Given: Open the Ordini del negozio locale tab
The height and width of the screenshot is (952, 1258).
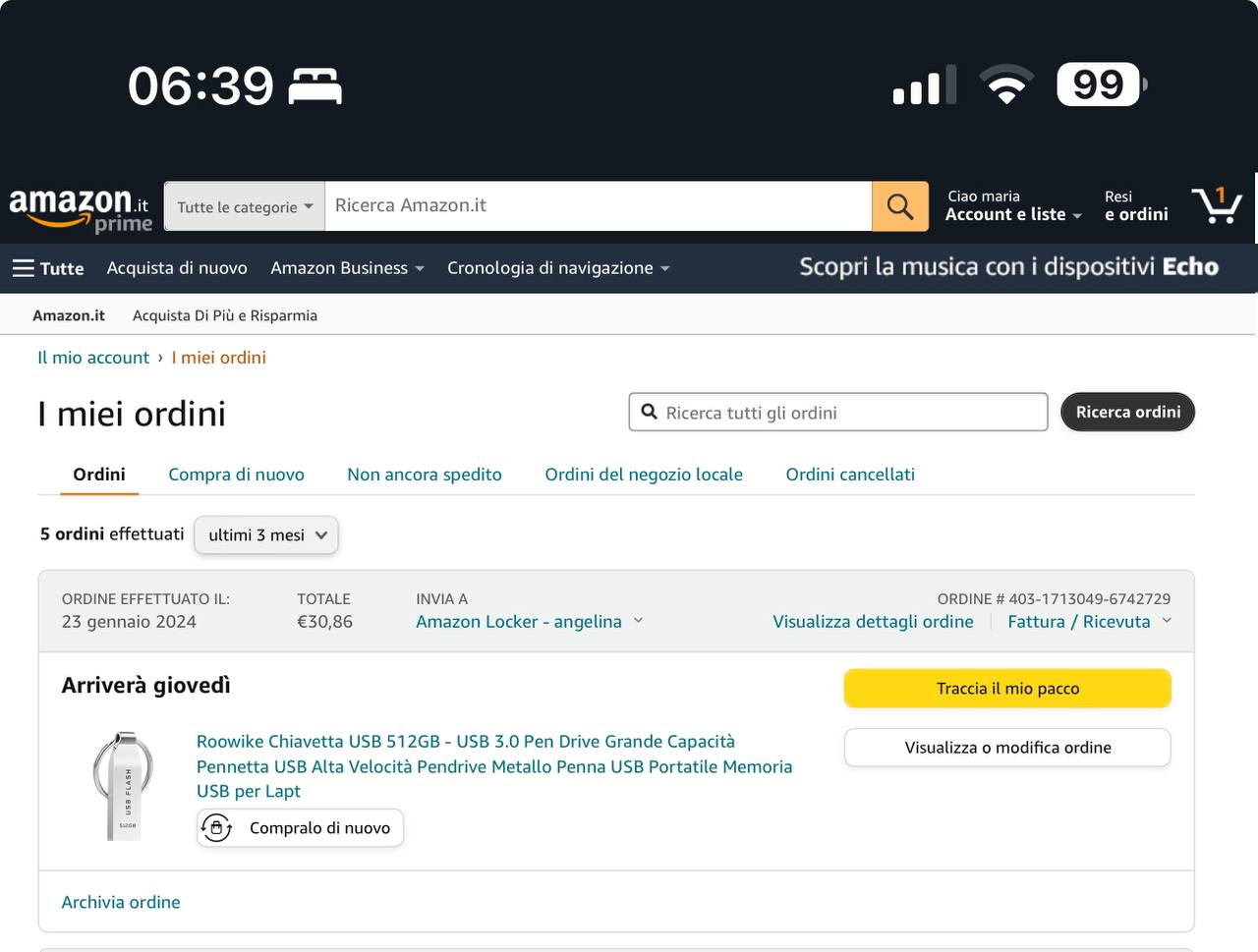Looking at the screenshot, I should tap(644, 475).
